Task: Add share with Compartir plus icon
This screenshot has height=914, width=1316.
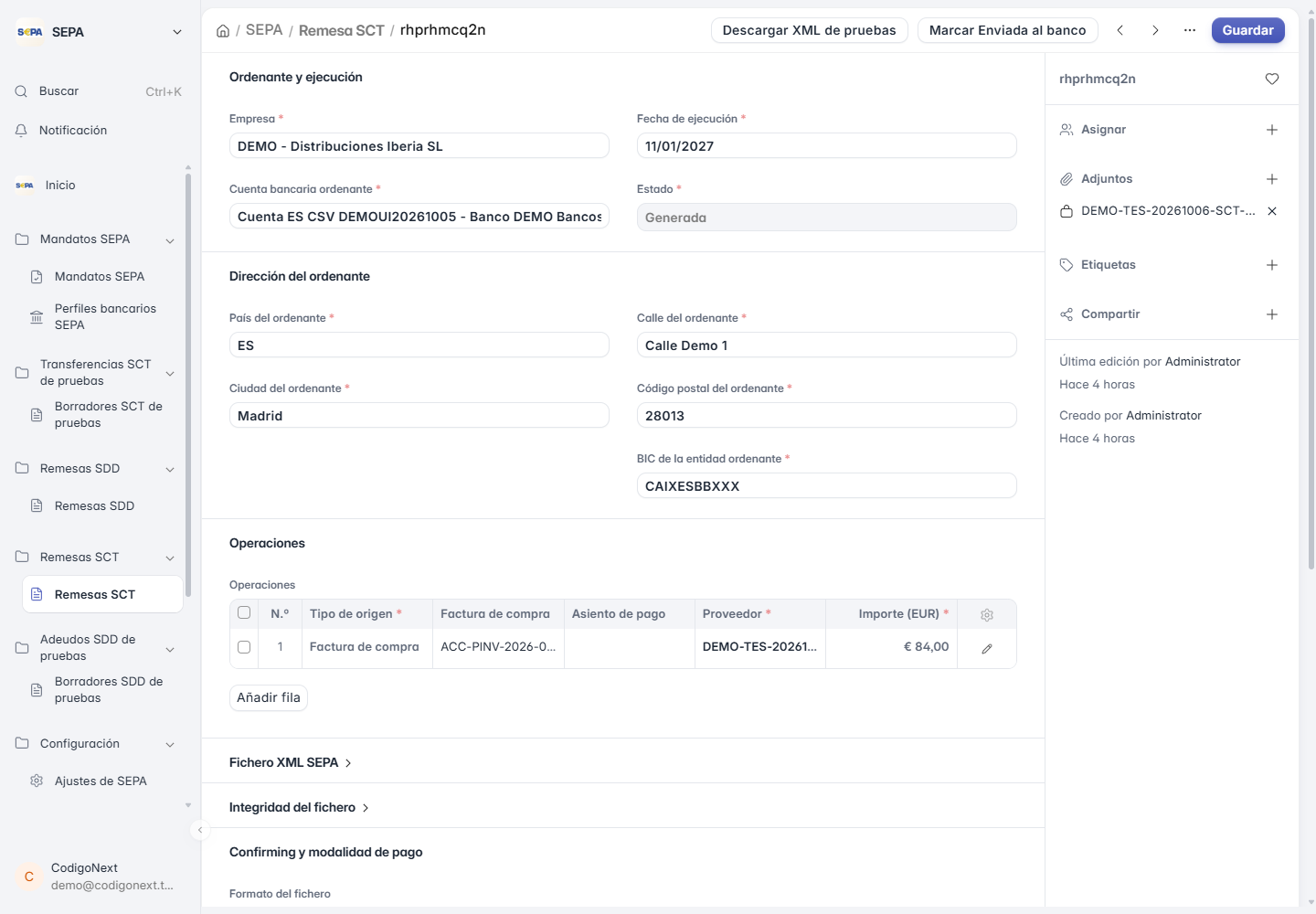Action: (1272, 314)
